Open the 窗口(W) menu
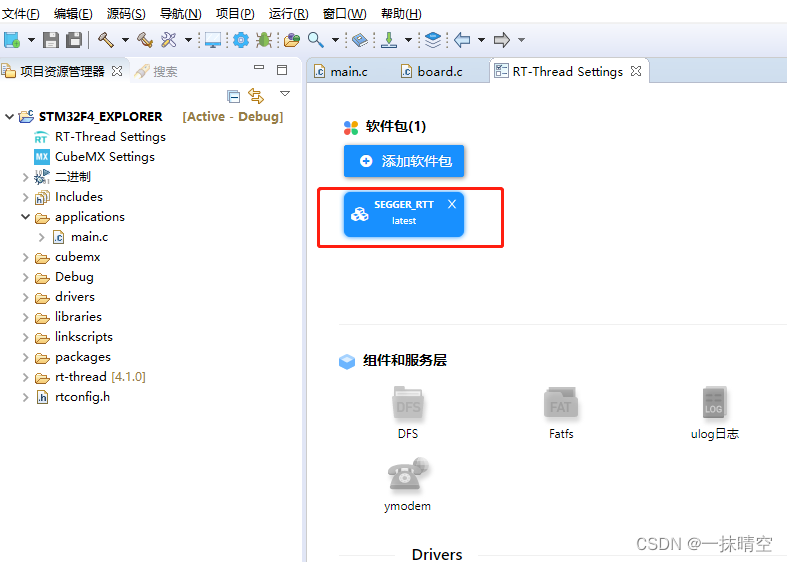 (x=344, y=14)
